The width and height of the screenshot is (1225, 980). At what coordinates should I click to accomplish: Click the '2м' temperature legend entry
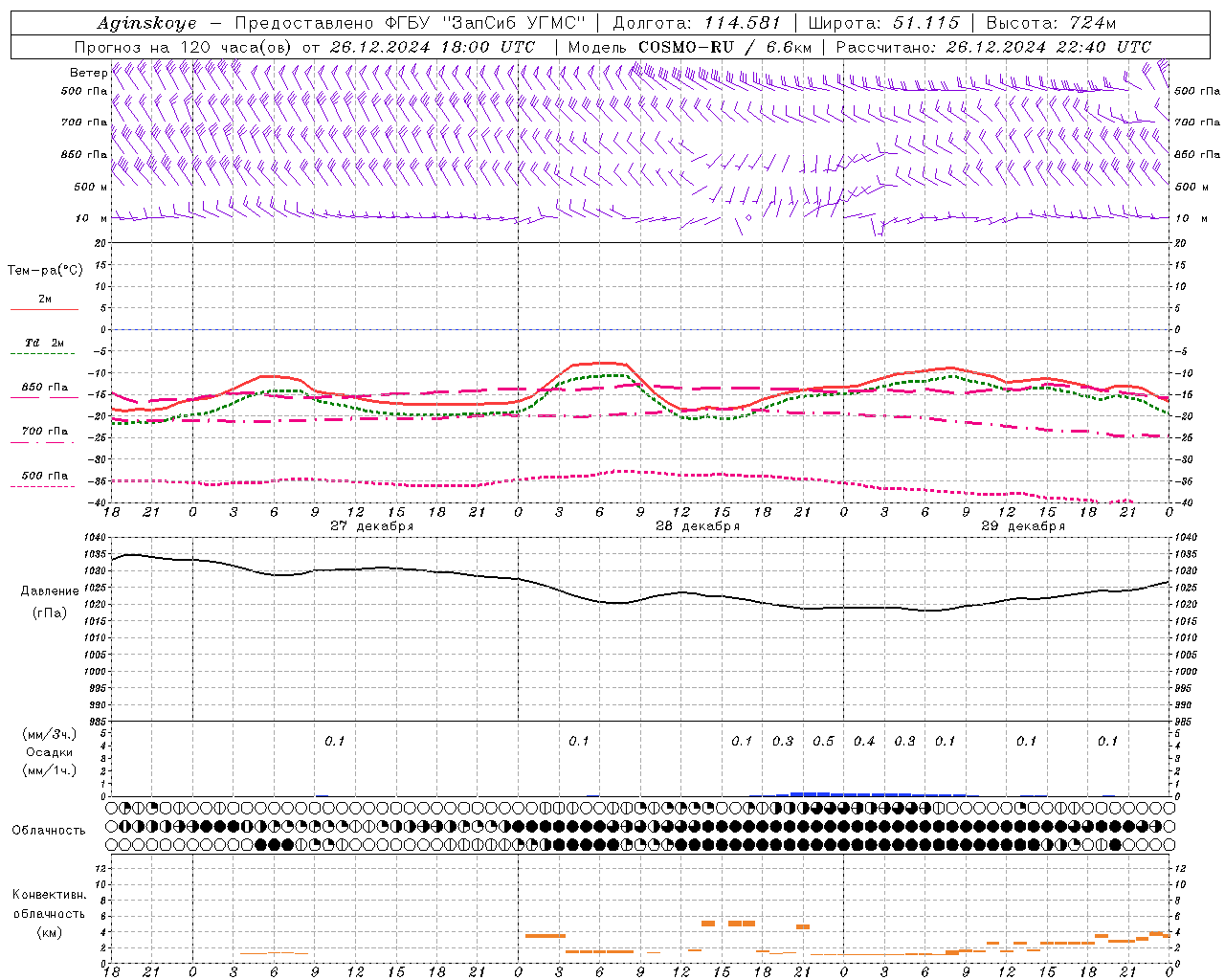(x=45, y=300)
